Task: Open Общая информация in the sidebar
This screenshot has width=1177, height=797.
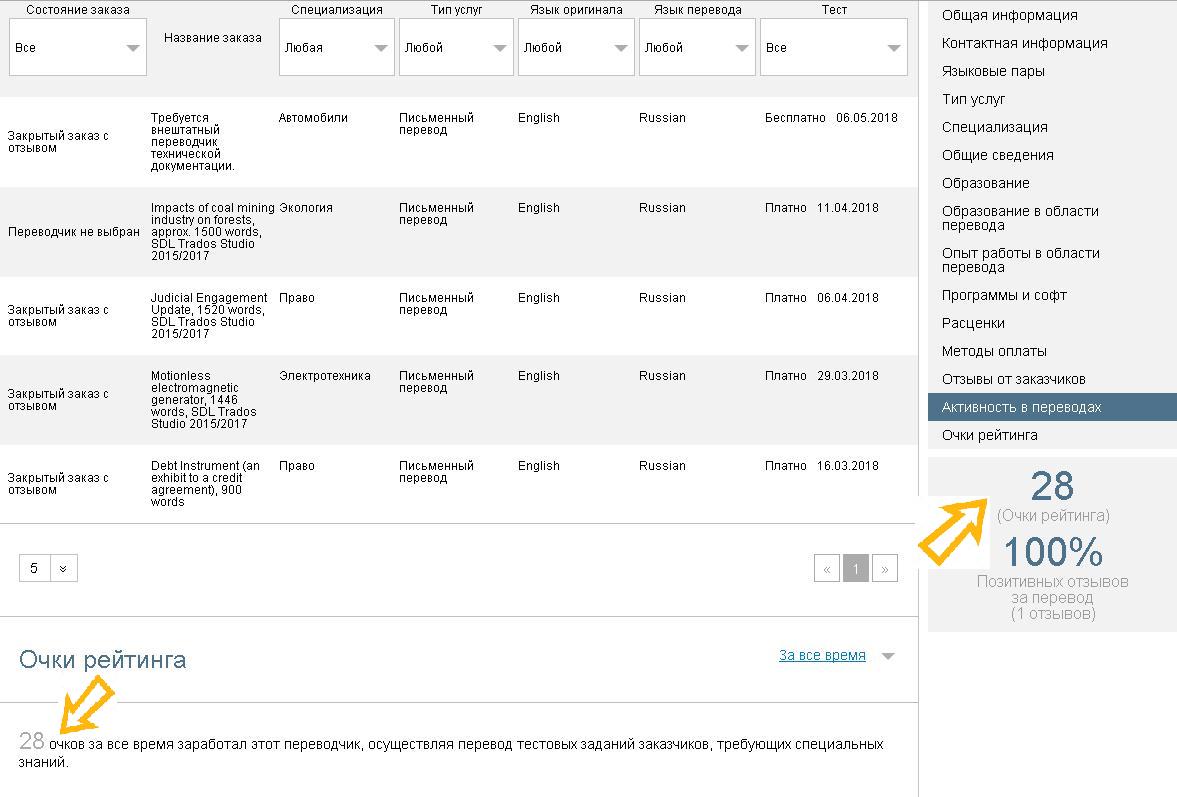Action: [1009, 15]
